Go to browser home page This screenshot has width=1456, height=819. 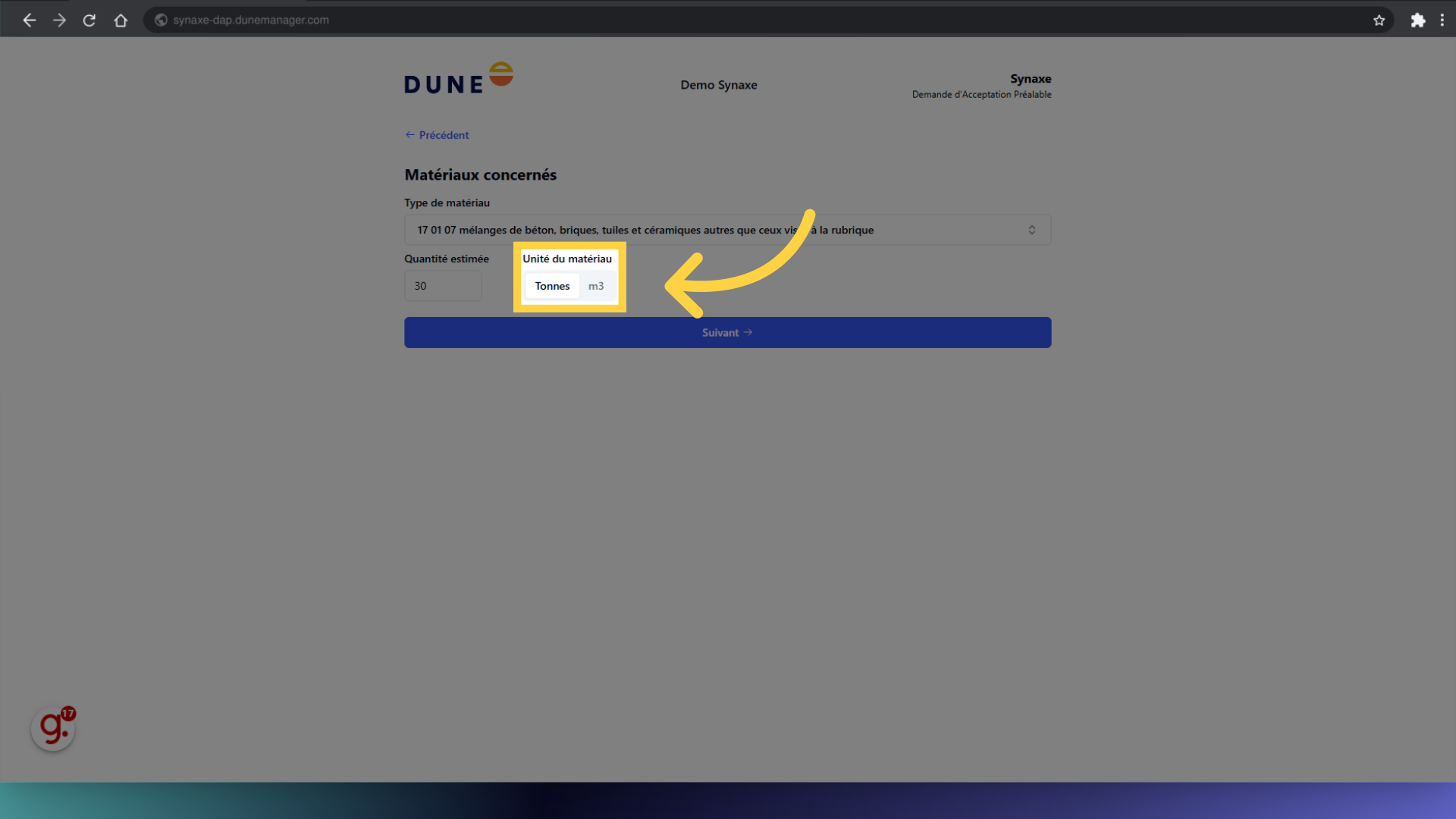(x=121, y=20)
